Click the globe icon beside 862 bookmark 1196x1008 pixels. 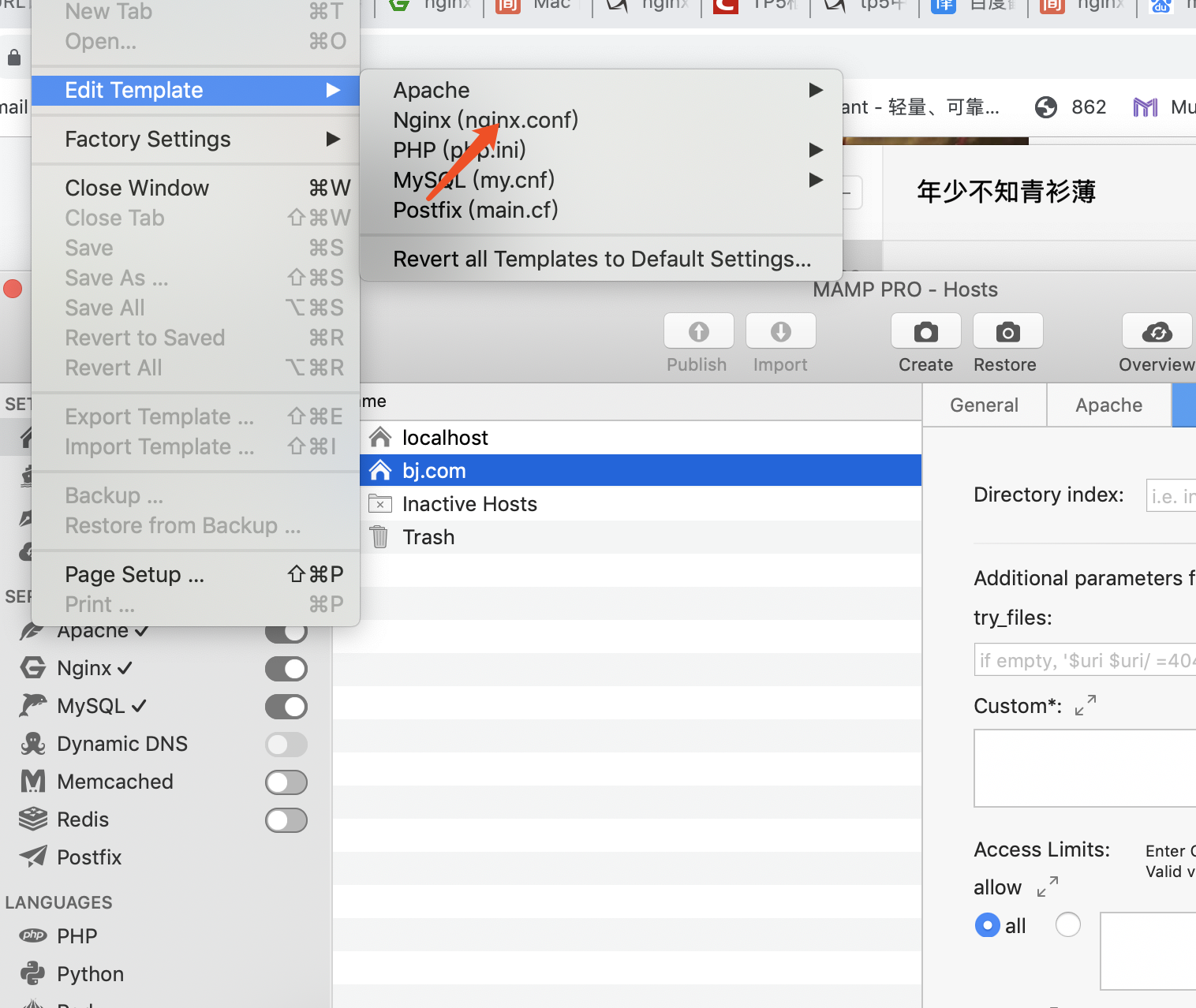(x=1046, y=107)
